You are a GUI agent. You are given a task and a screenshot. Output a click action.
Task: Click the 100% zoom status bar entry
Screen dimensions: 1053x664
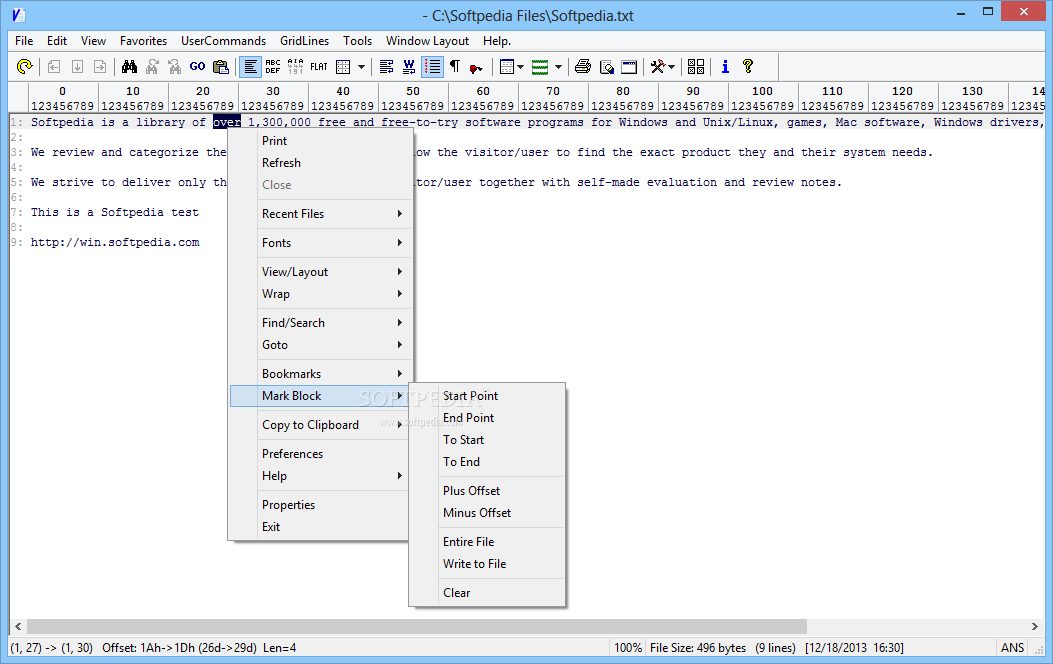click(x=628, y=648)
